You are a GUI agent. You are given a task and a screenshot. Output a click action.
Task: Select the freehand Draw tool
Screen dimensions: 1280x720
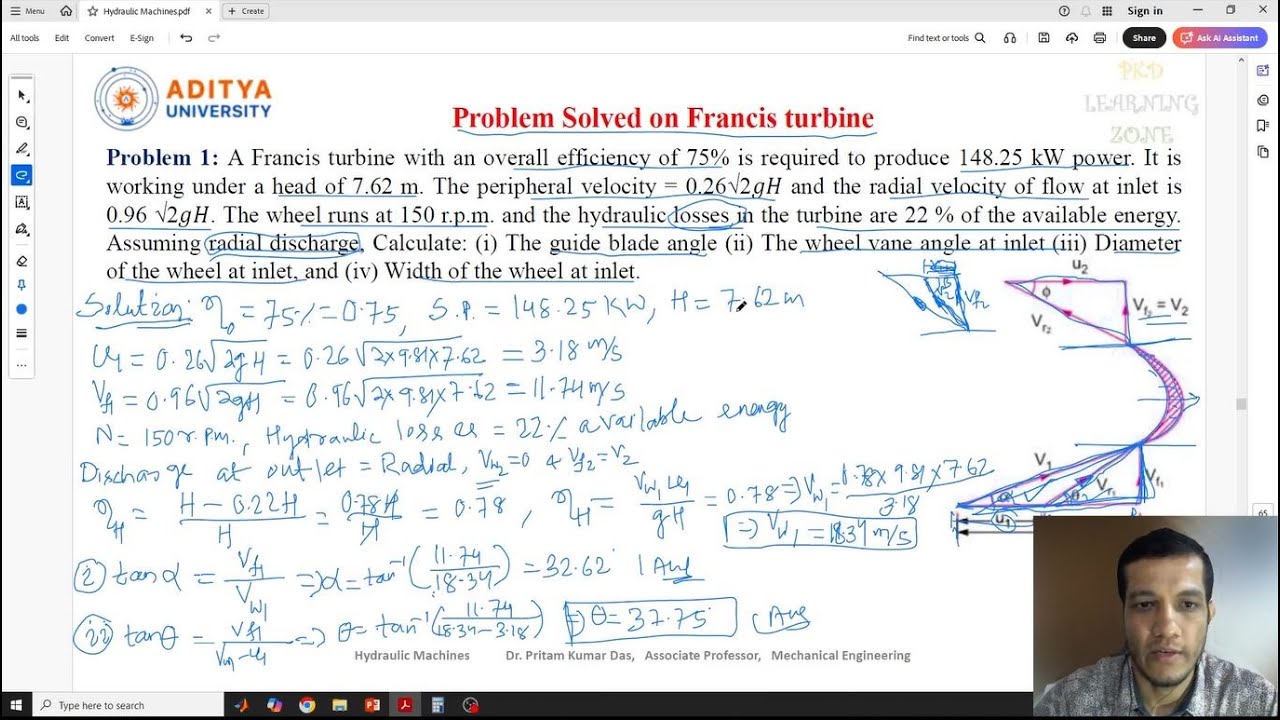[x=22, y=175]
